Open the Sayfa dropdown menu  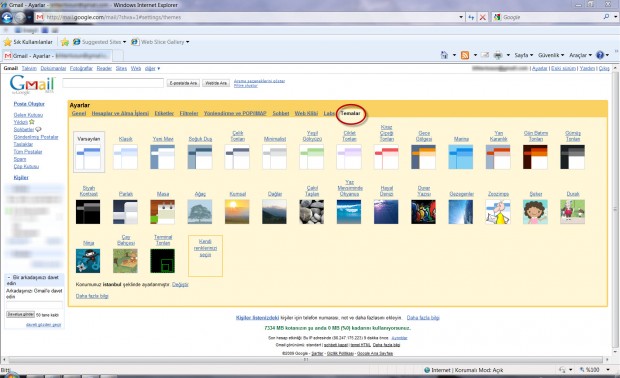[524, 55]
